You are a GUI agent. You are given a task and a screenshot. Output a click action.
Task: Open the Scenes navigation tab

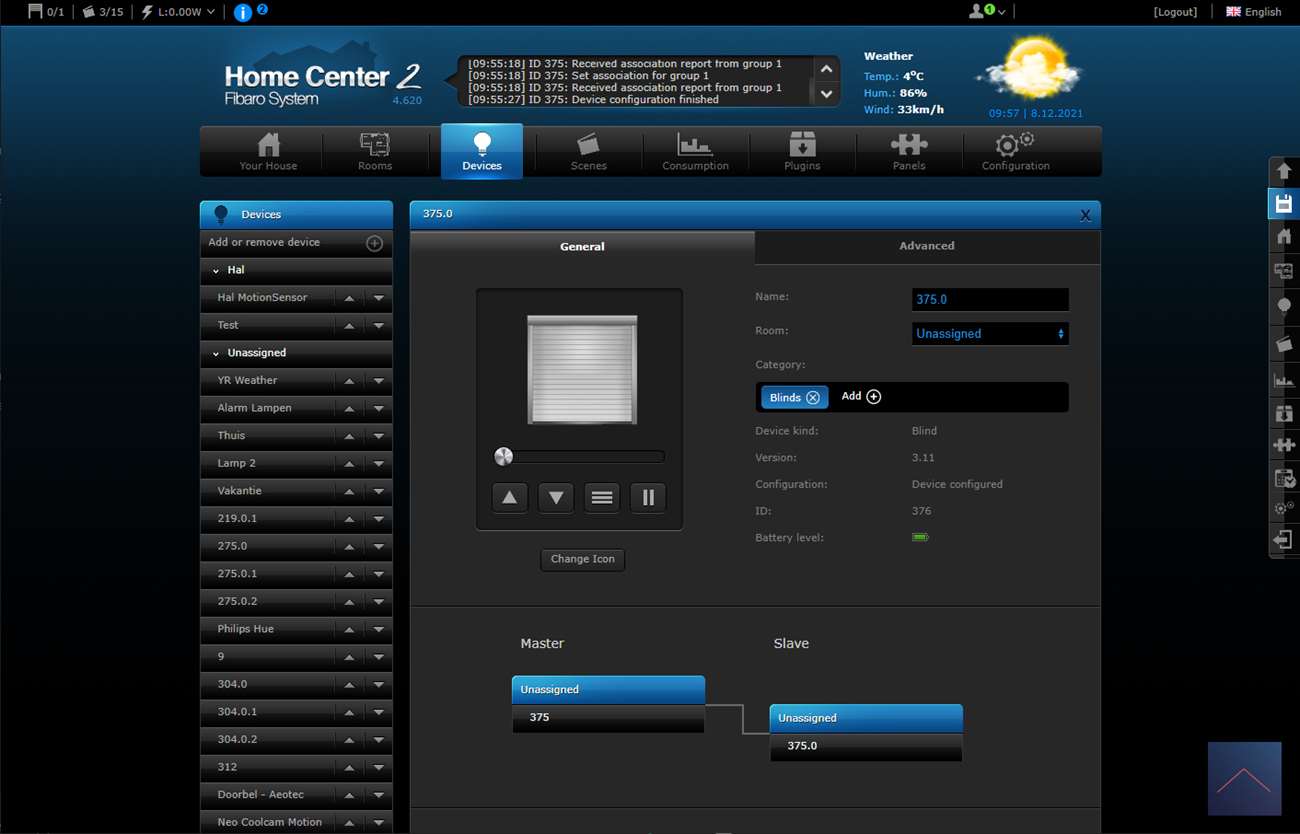click(588, 152)
